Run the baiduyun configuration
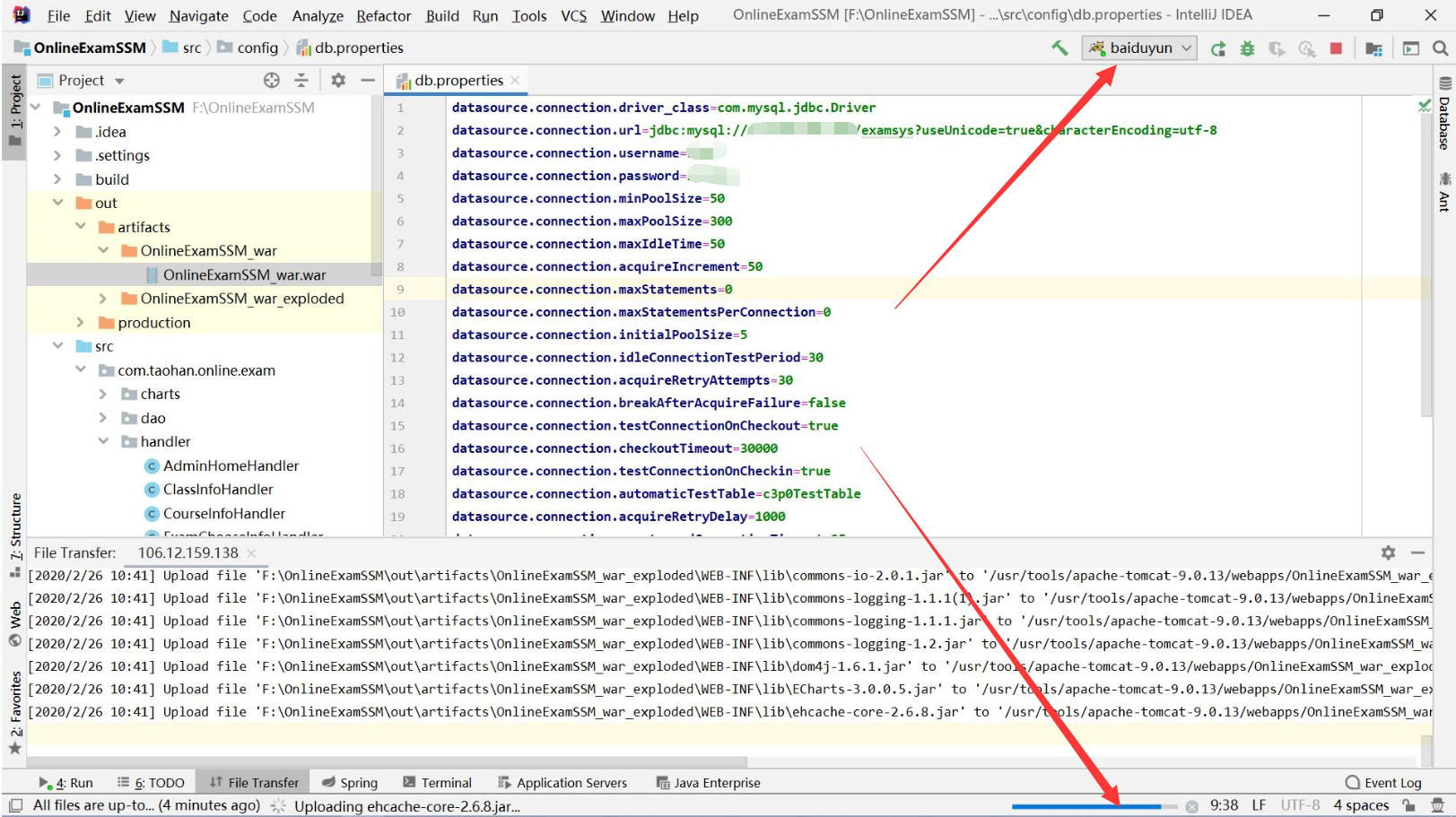 pyautogui.click(x=1218, y=48)
